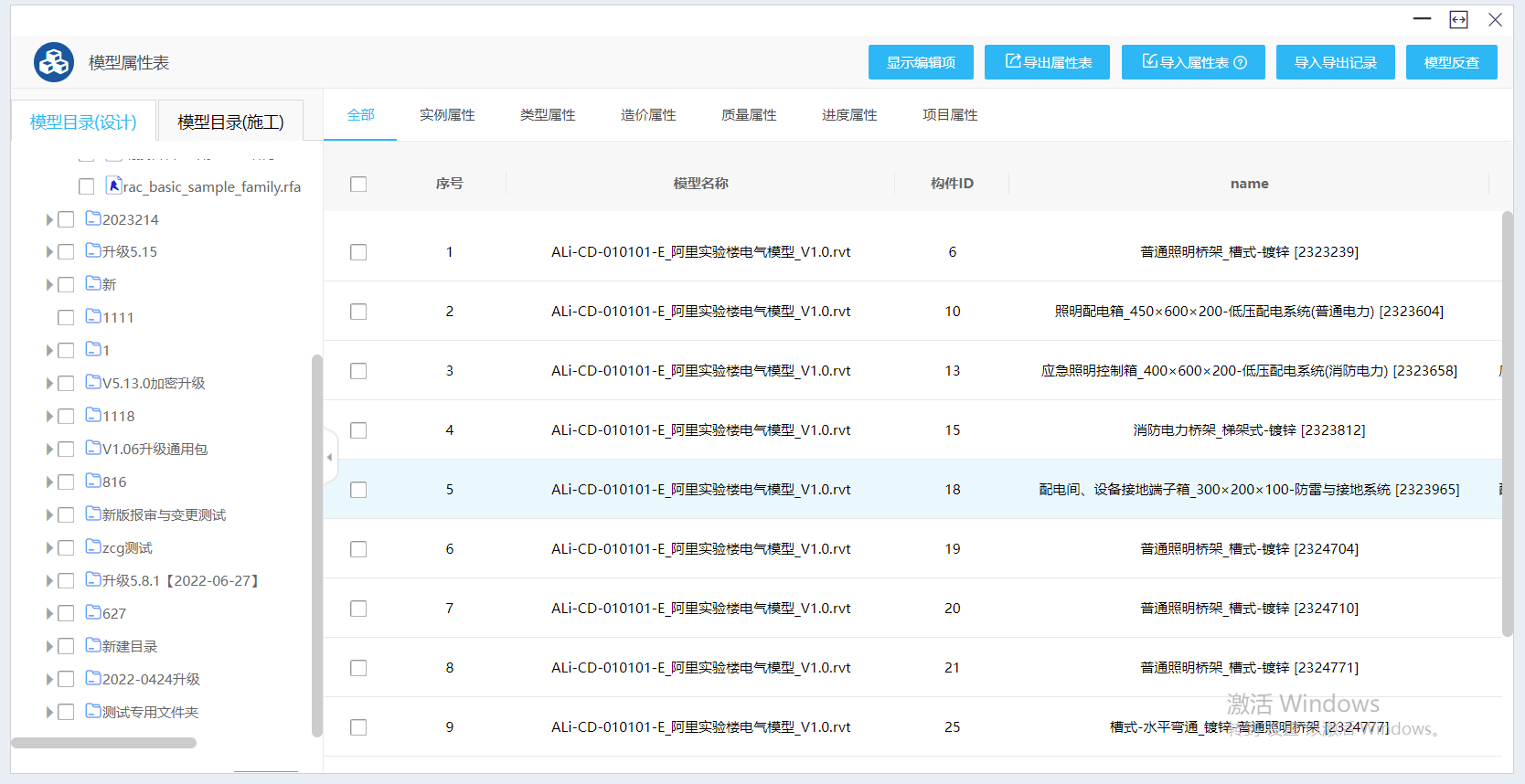Expand the V5.13.0加密升级 folder arrow
Screen dimensions: 1525x784
coord(49,384)
